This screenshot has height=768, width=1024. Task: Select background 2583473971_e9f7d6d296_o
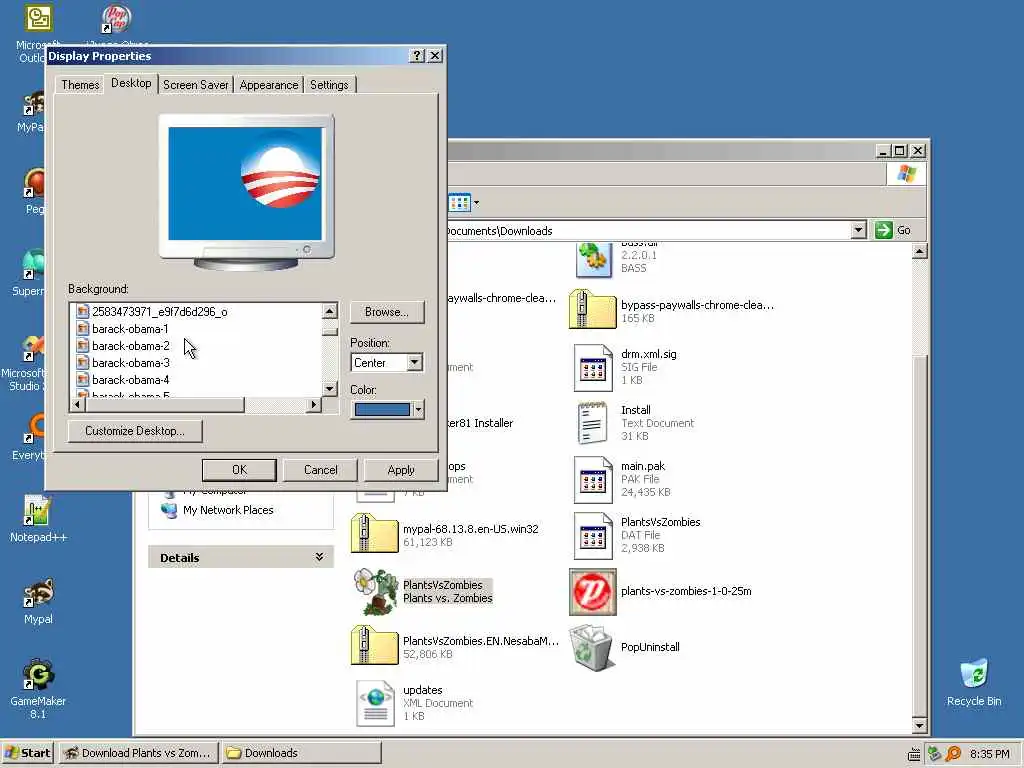159,312
